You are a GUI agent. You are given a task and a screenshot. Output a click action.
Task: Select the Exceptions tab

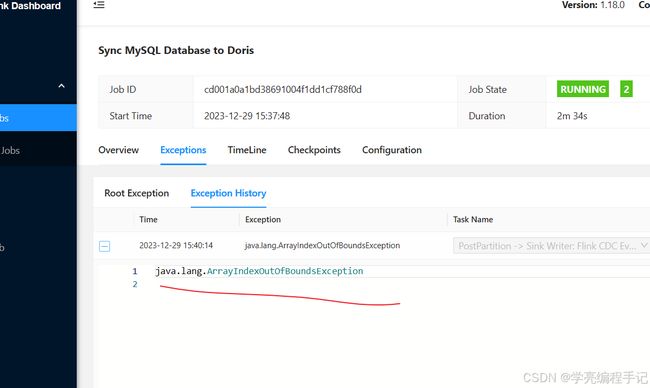183,150
